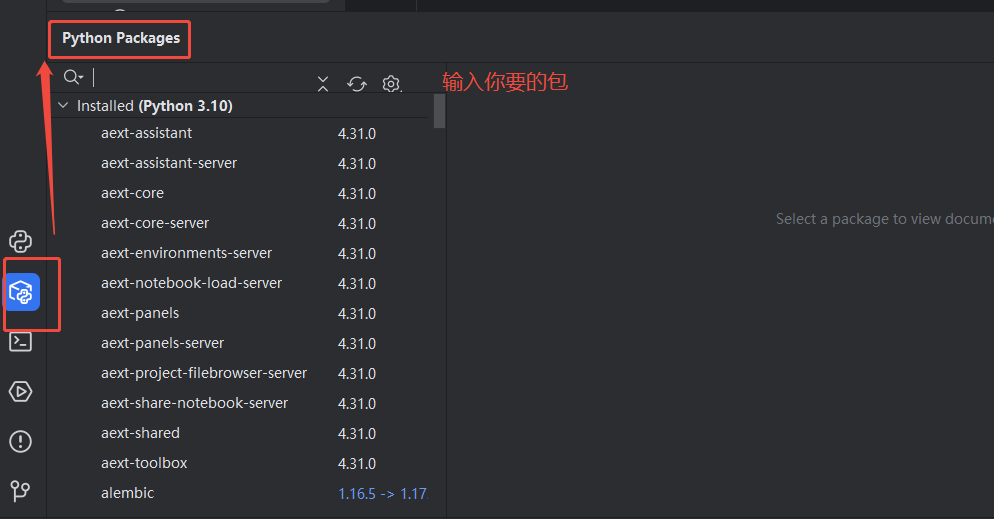The width and height of the screenshot is (994, 519).
Task: Open the Git version control icon
Action: pyautogui.click(x=20, y=490)
